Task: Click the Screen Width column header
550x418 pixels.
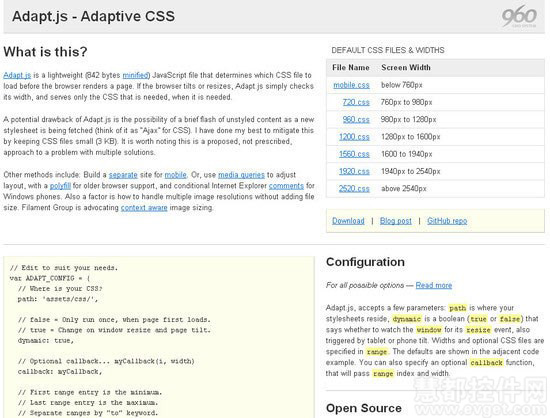Action: click(x=406, y=67)
